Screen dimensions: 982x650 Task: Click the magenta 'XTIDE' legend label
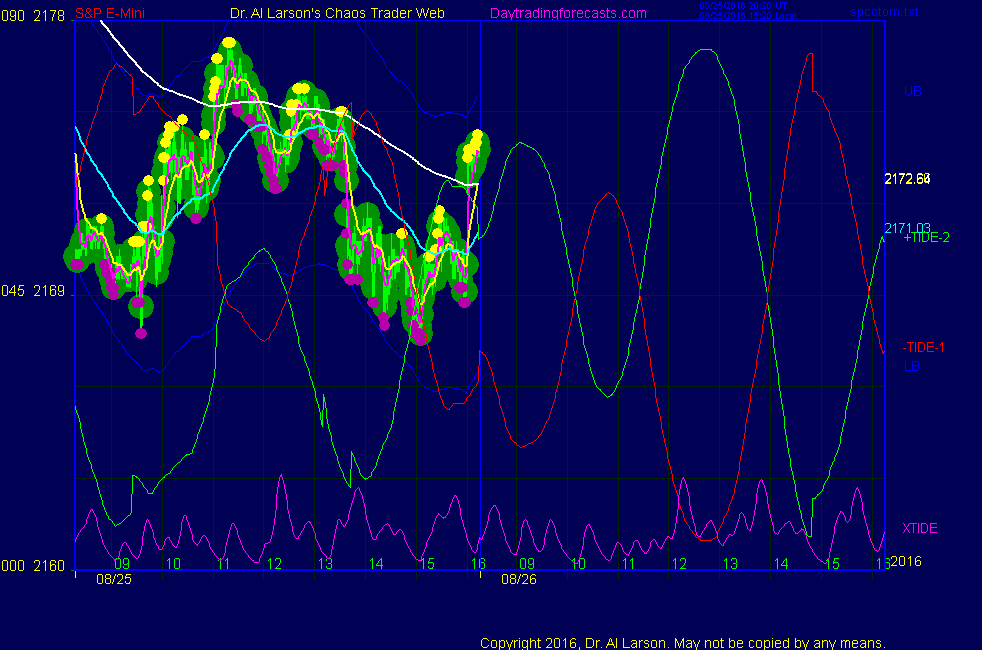pos(919,529)
